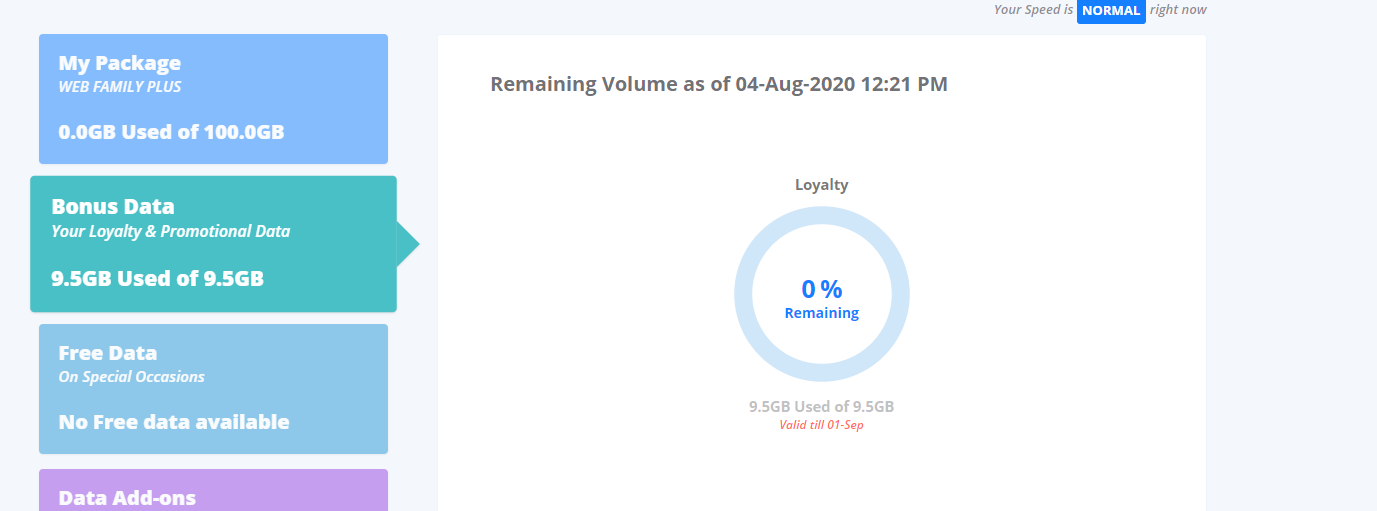
Task: Click the Valid till 01-Sep notice
Action: click(822, 424)
